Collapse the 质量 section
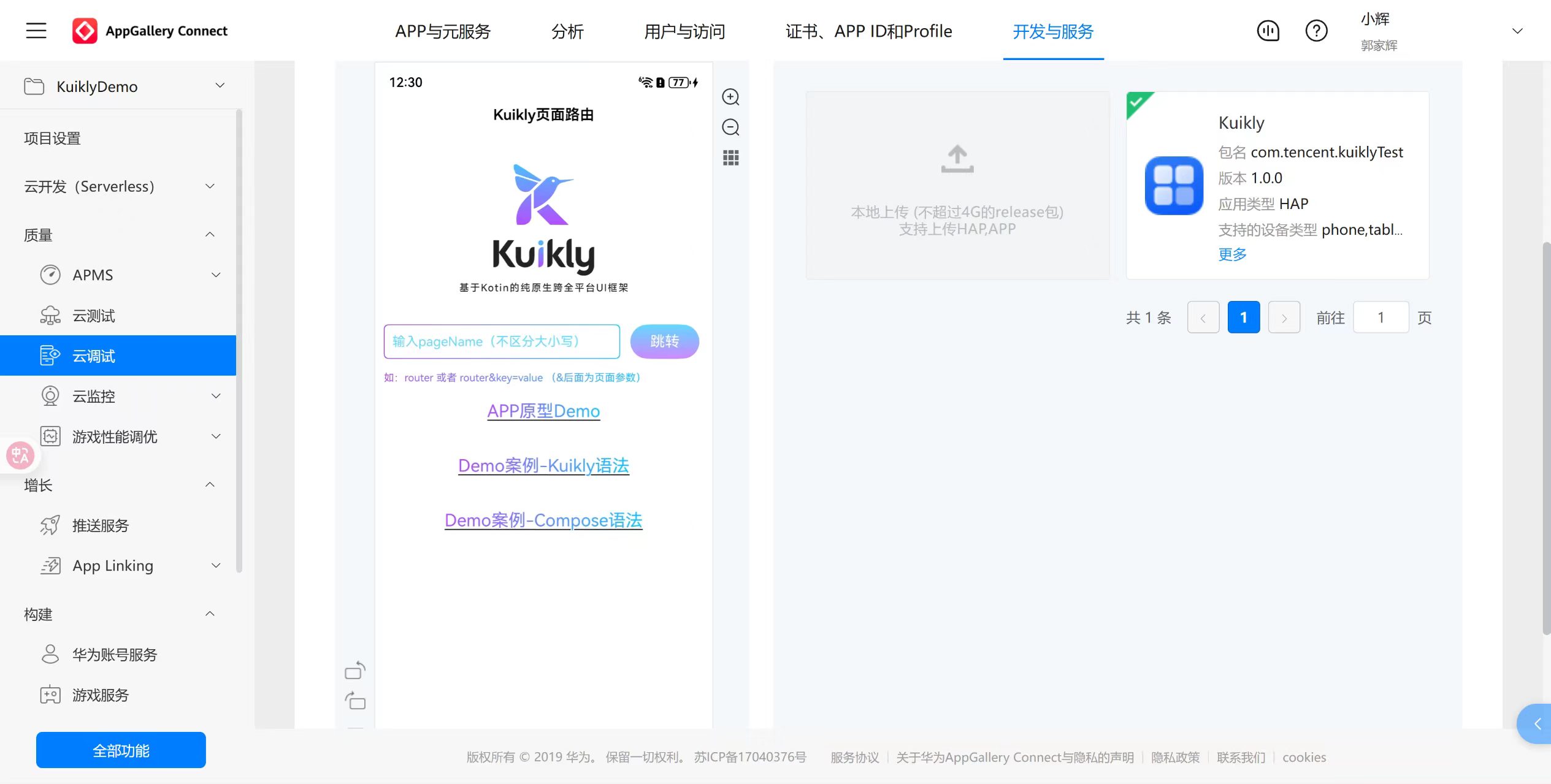This screenshot has height=784, width=1551. (x=209, y=234)
